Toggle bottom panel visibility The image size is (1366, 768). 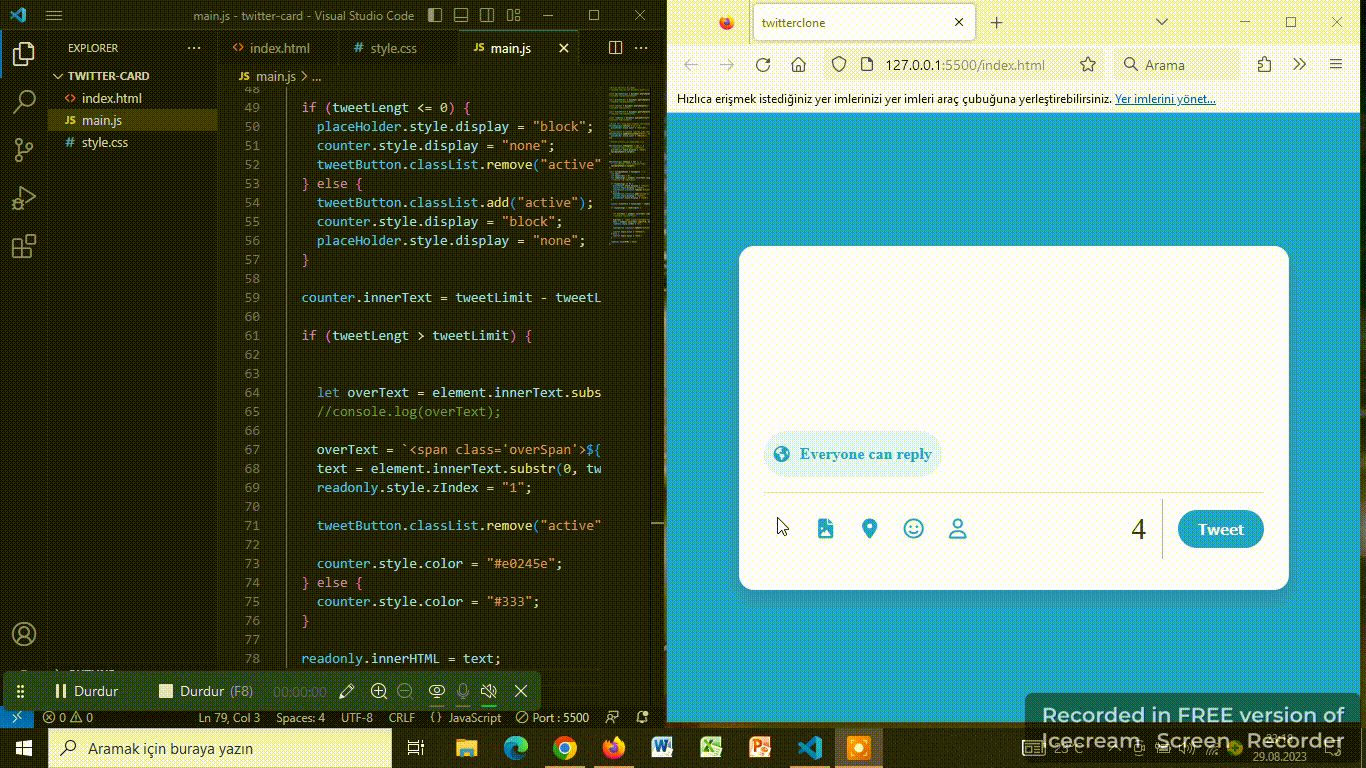coord(459,16)
